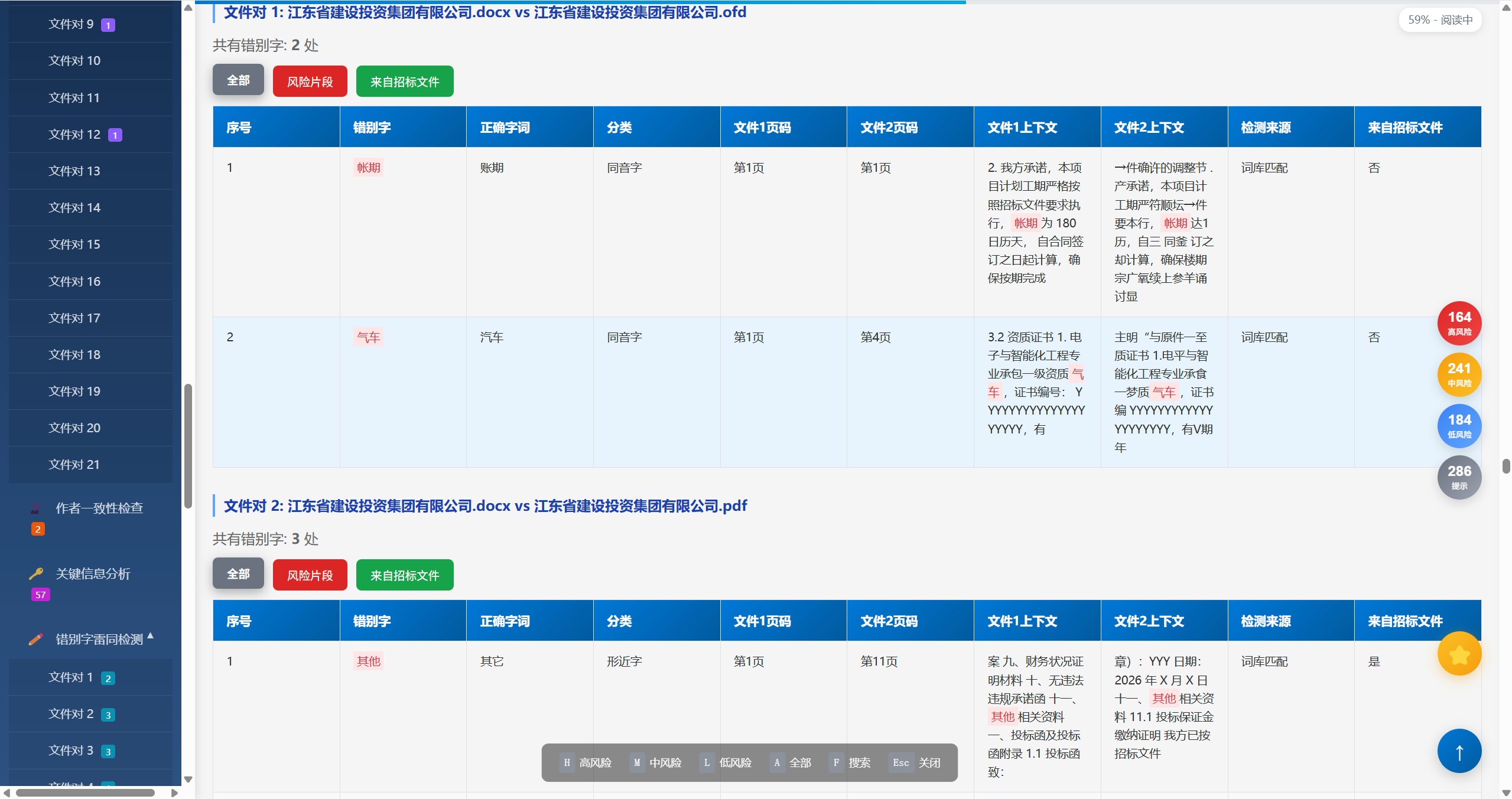Open 文件对 12 in sidebar
The image size is (1512, 799).
(x=90, y=135)
